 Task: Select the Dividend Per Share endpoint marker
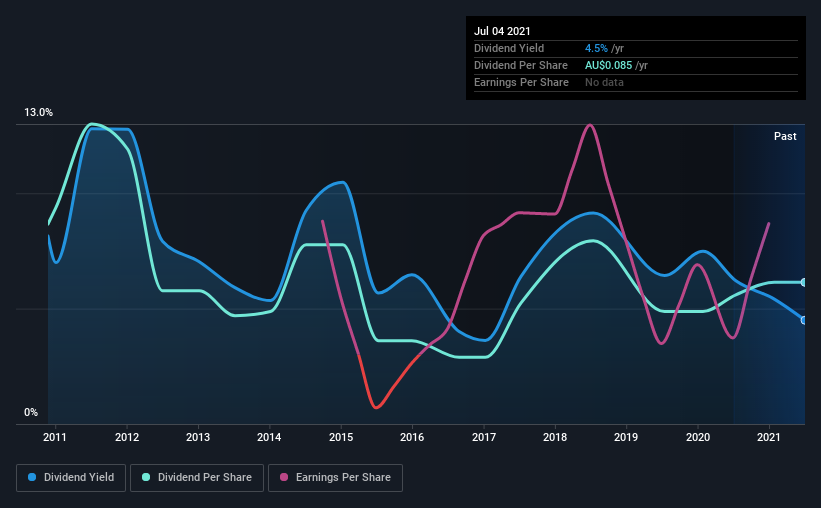point(804,282)
